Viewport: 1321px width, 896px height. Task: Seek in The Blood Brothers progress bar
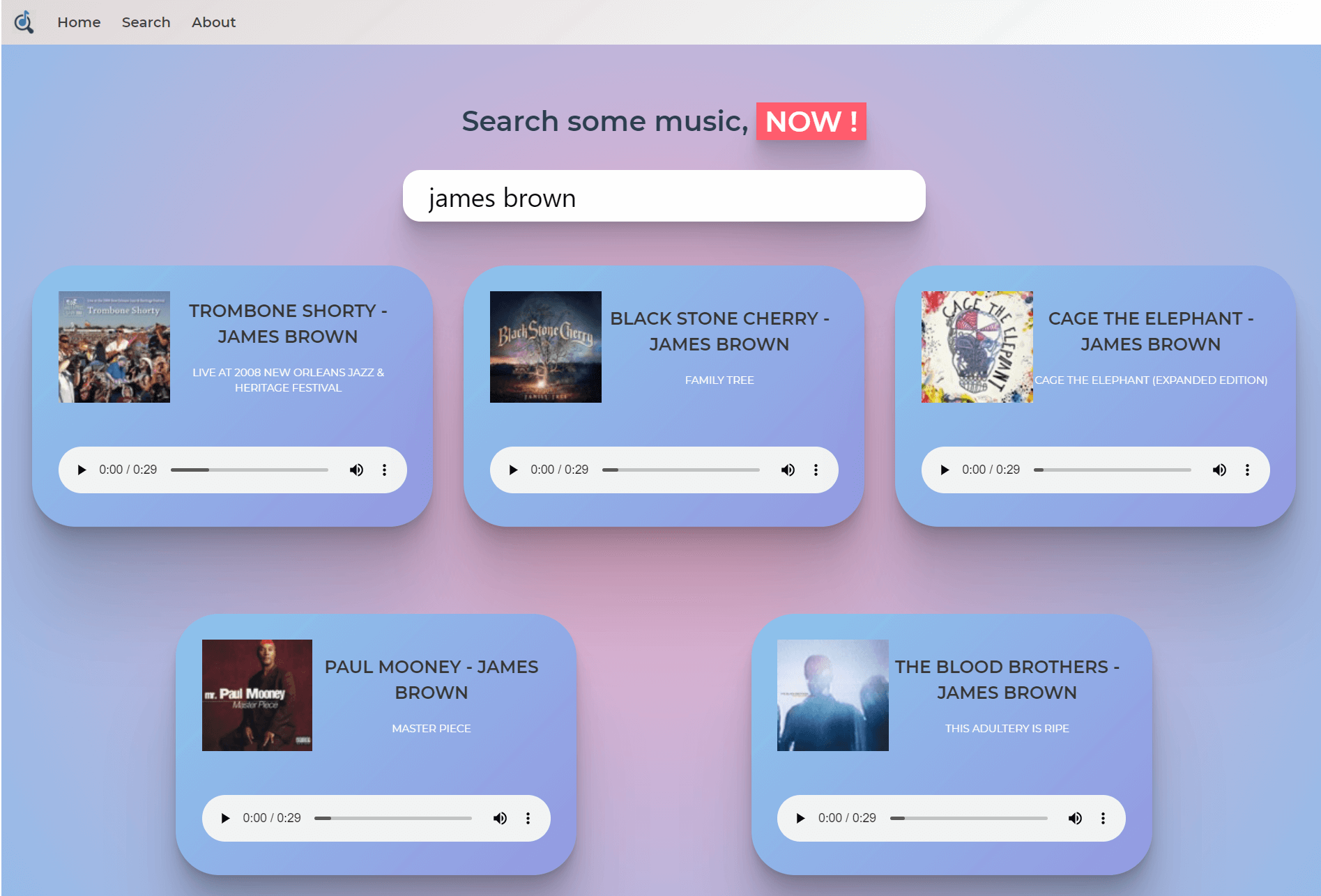click(x=969, y=818)
